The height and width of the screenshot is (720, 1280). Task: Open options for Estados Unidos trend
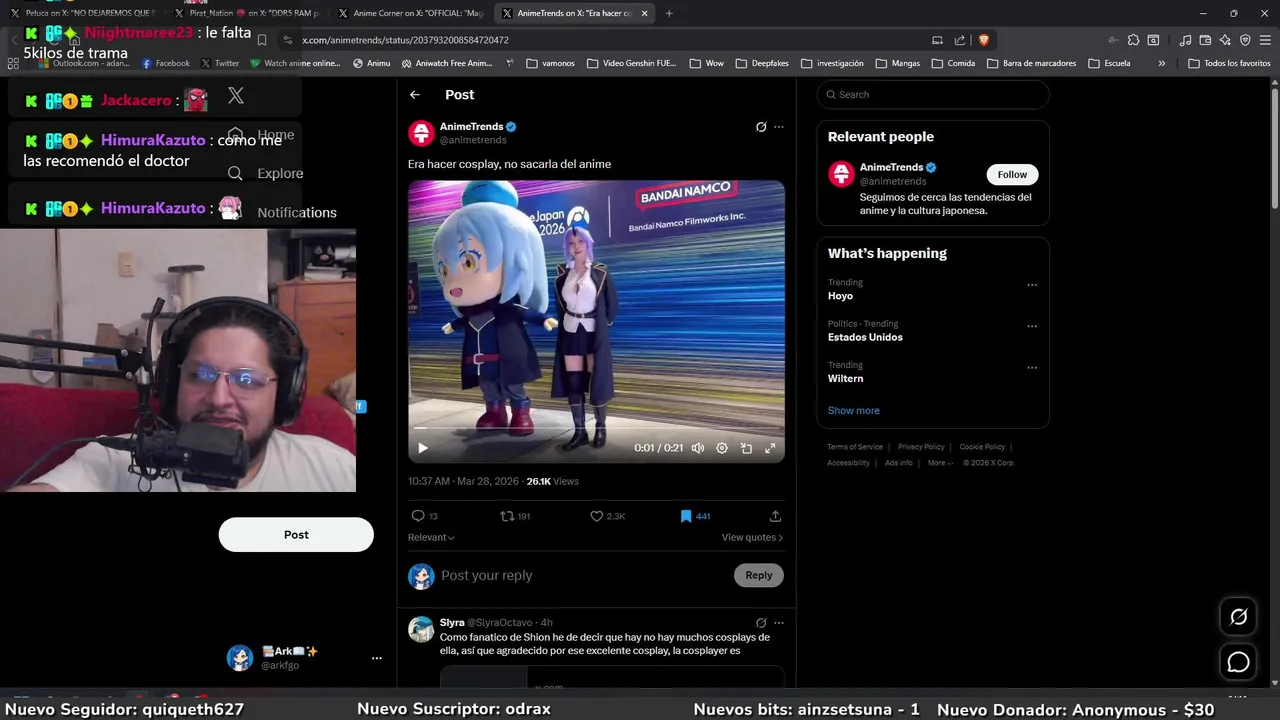coord(1032,326)
